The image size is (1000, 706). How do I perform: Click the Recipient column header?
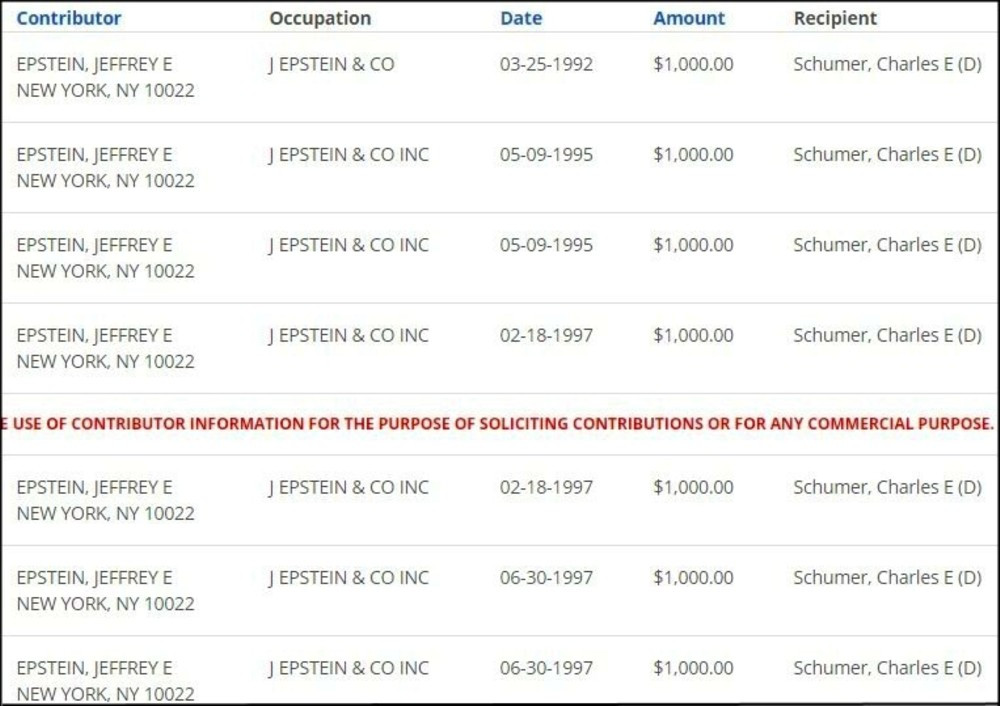pyautogui.click(x=835, y=18)
